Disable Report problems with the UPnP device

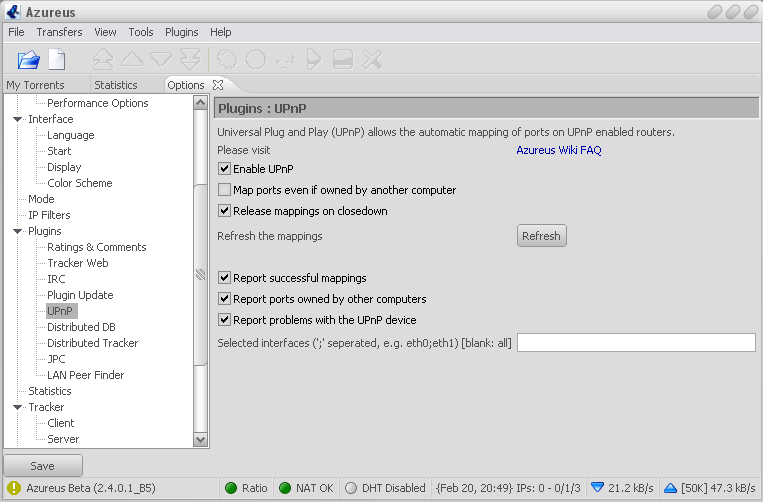224,320
